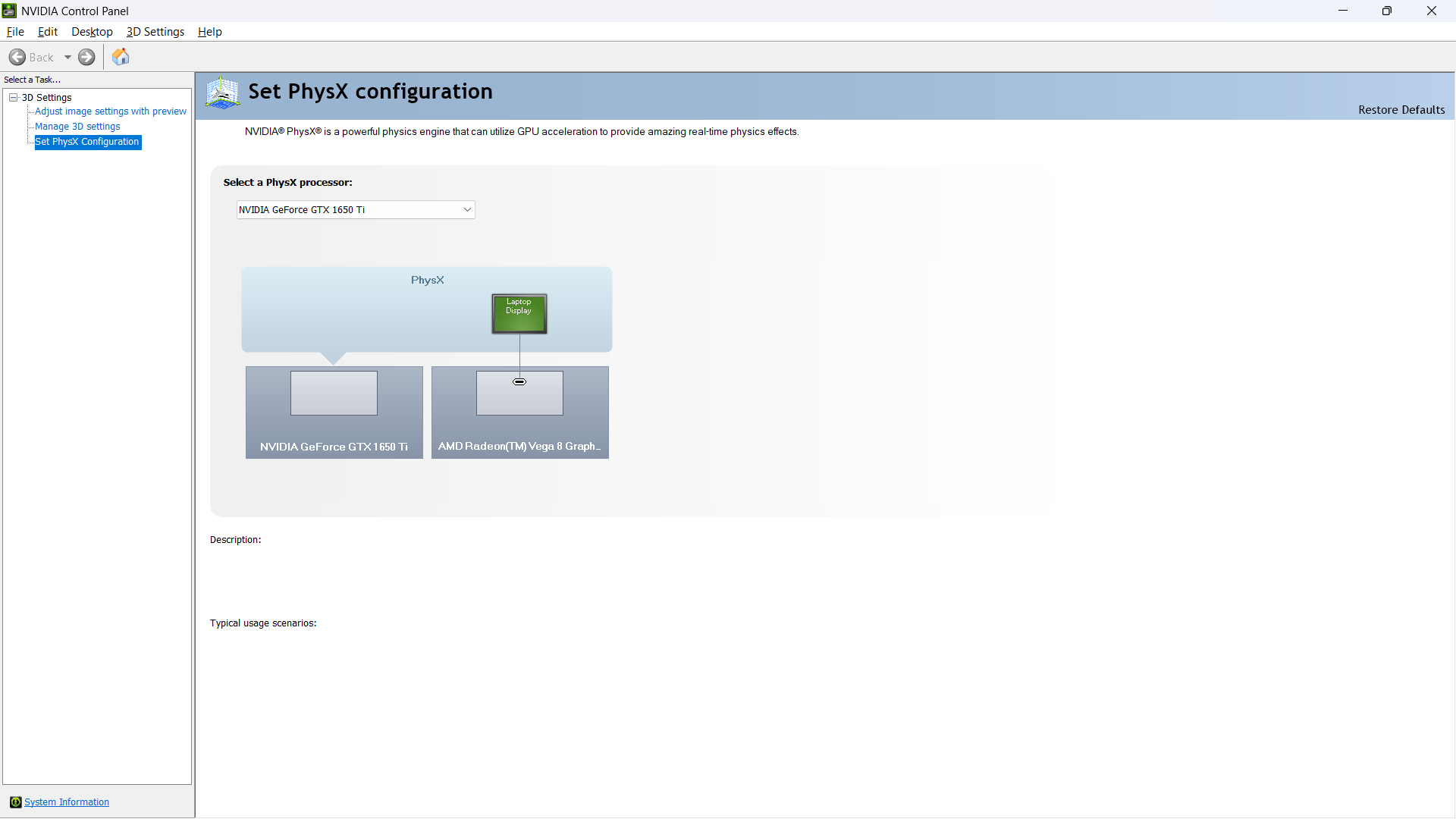Viewport: 1456px width, 819px height.
Task: Select Set PhysX Configuration task
Action: pos(88,142)
